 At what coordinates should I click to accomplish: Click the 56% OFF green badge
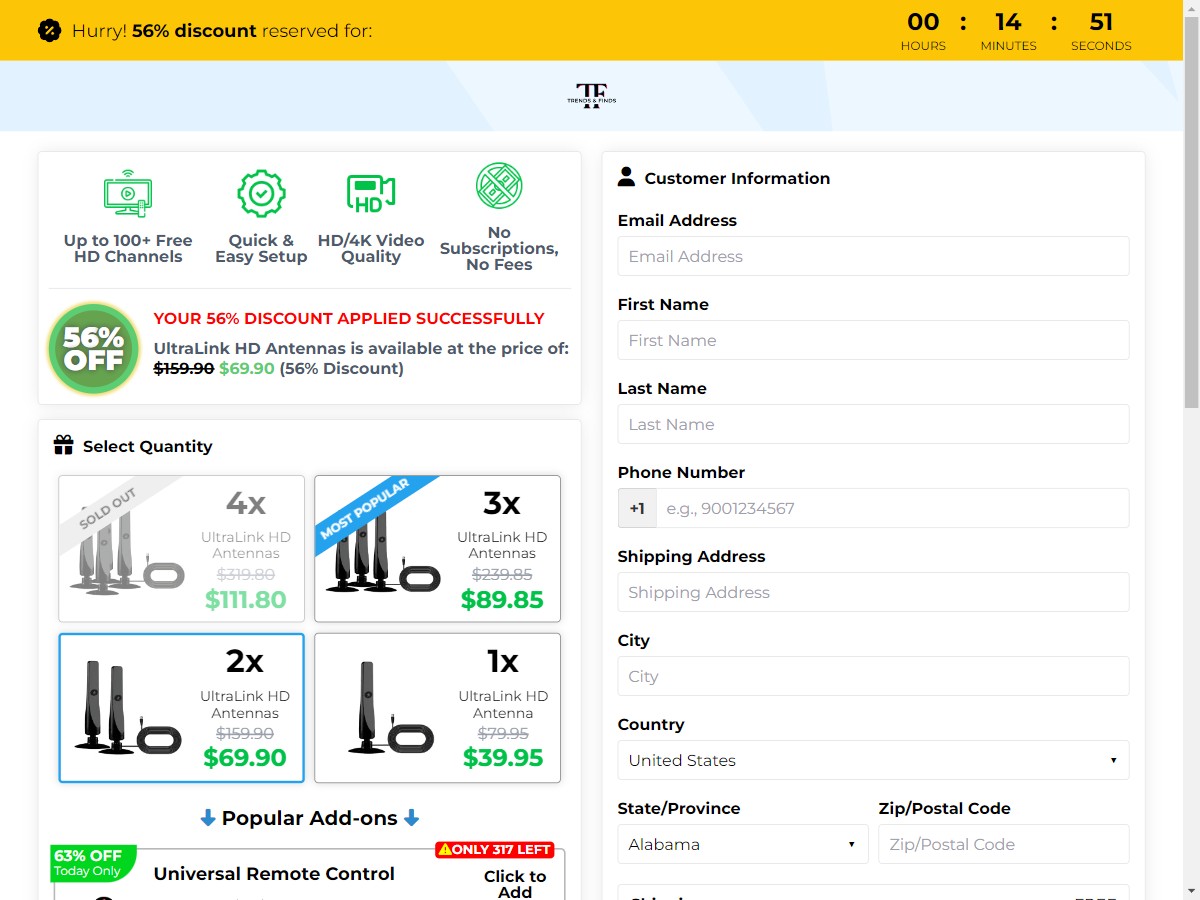coord(94,350)
